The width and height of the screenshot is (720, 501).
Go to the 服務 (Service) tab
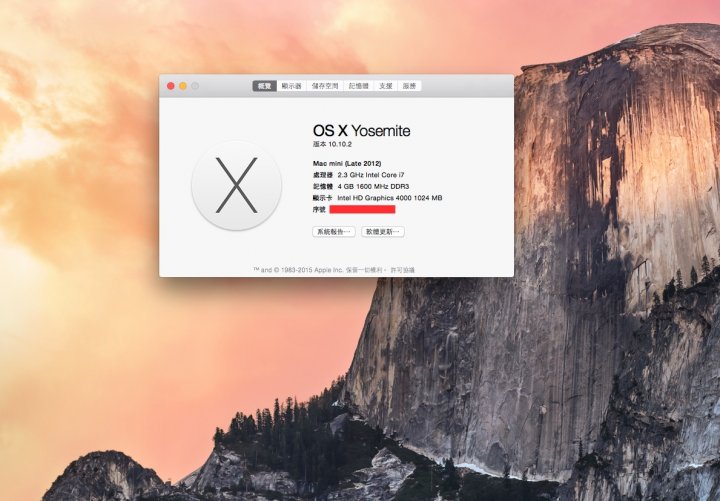[x=409, y=86]
